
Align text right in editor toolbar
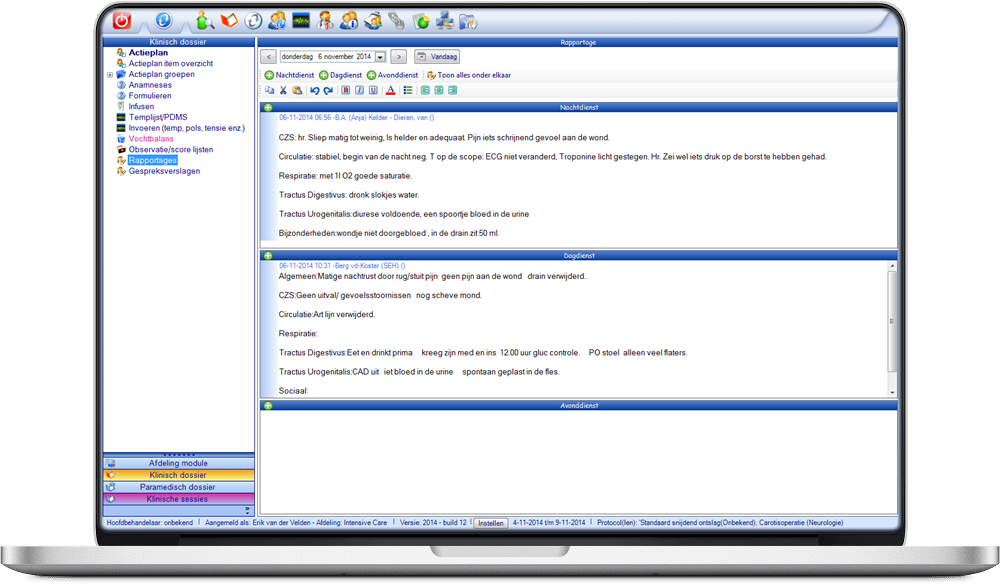coord(453,91)
